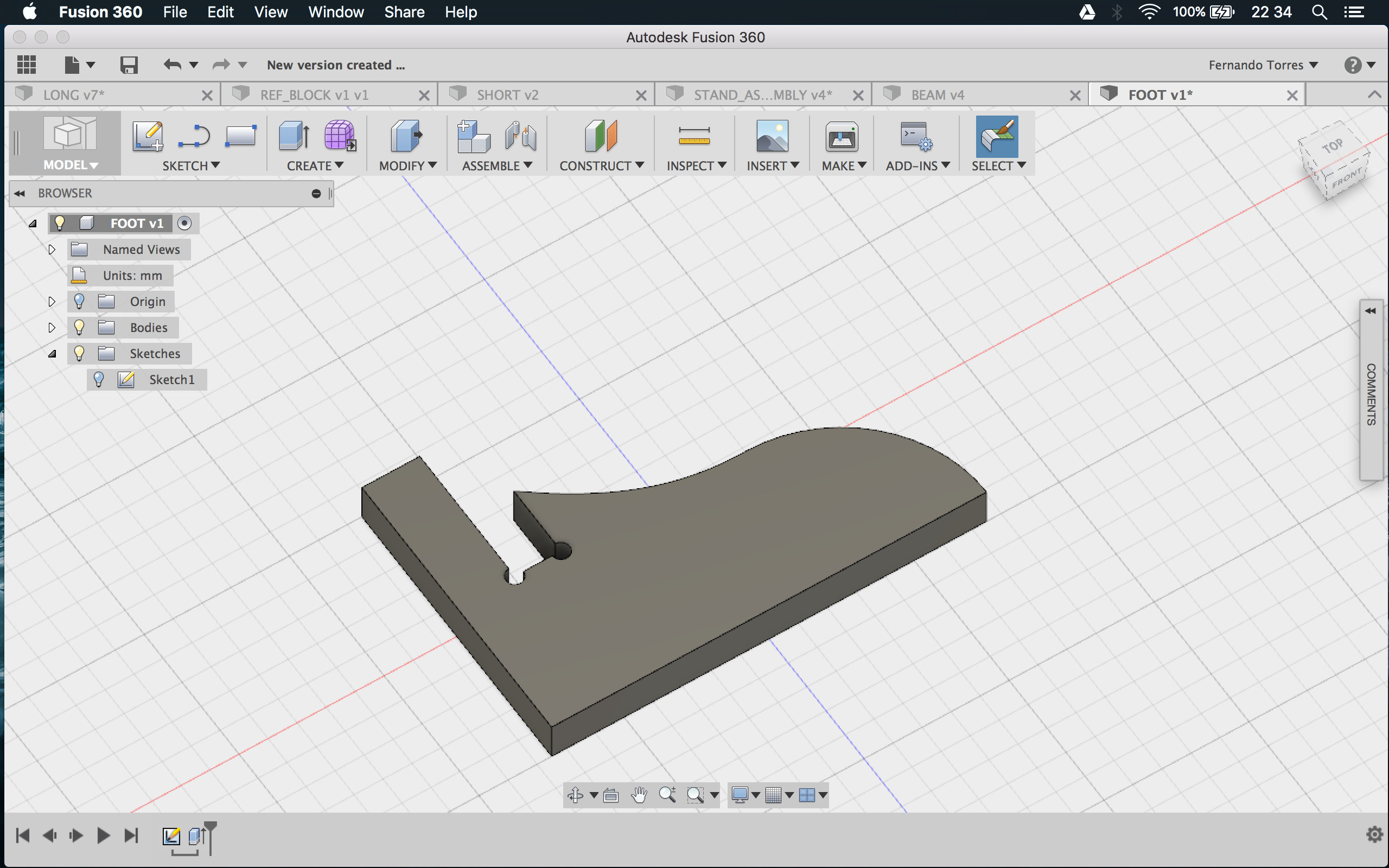The height and width of the screenshot is (868, 1389).
Task: Open the MODEL workspace dropdown
Action: point(71,165)
